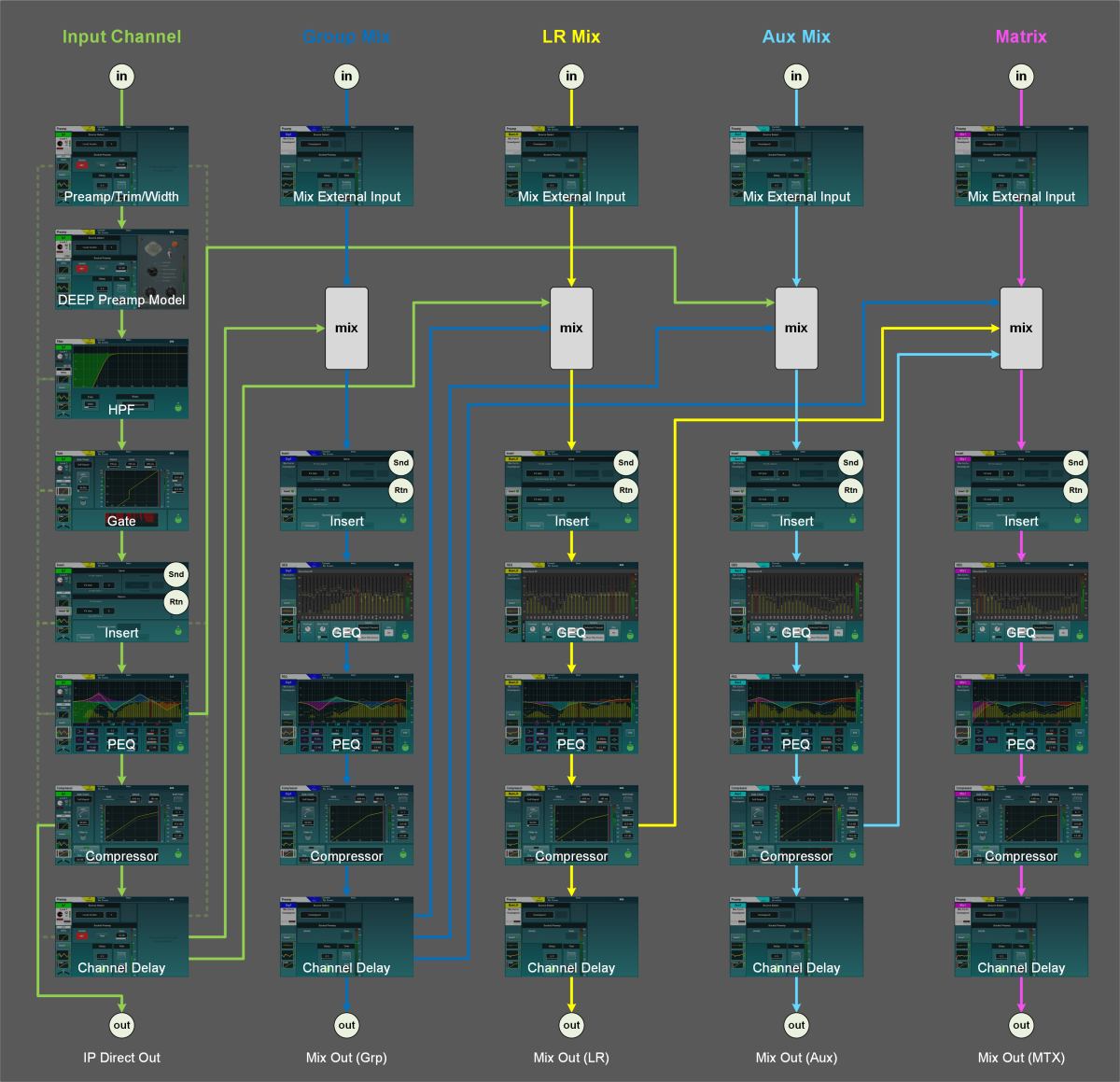1120x1082 pixels.
Task: Open the Aux Mix GEQ thumbnail
Action: pos(796,602)
